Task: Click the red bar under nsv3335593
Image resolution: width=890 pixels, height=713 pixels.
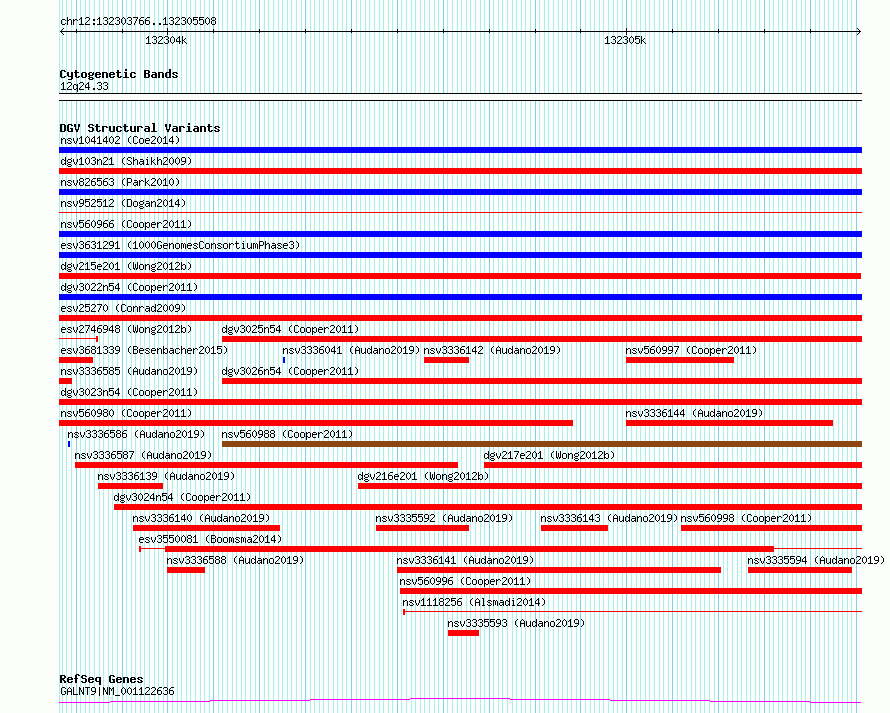Action: click(463, 633)
